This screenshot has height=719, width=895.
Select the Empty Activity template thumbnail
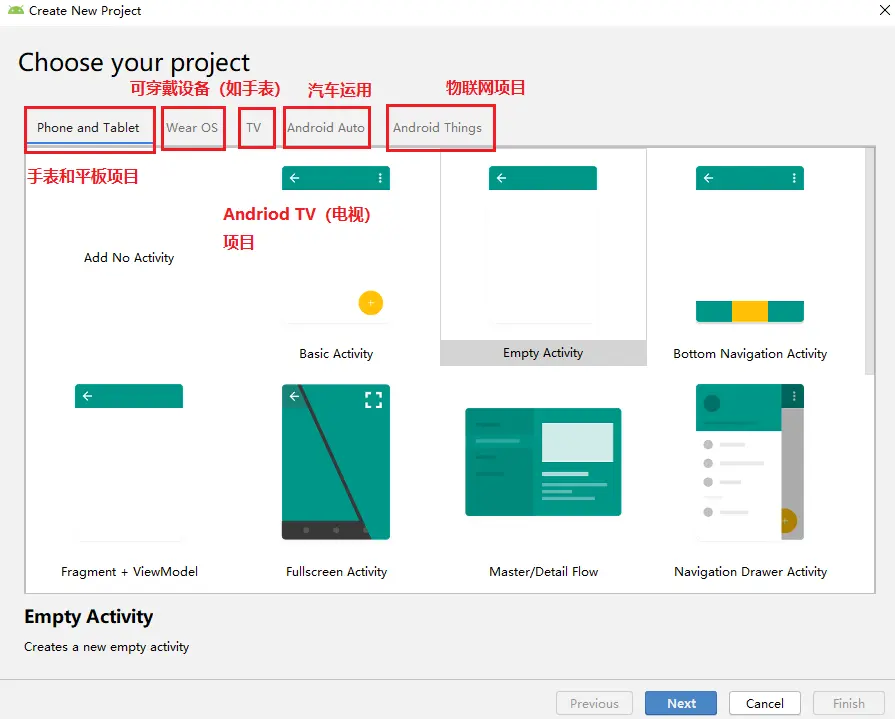pos(543,245)
